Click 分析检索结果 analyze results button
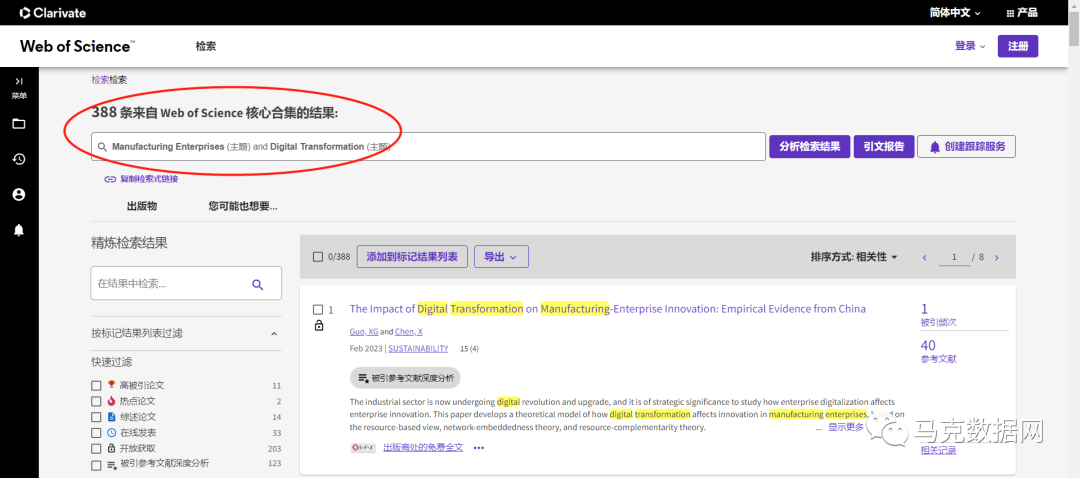 click(810, 147)
